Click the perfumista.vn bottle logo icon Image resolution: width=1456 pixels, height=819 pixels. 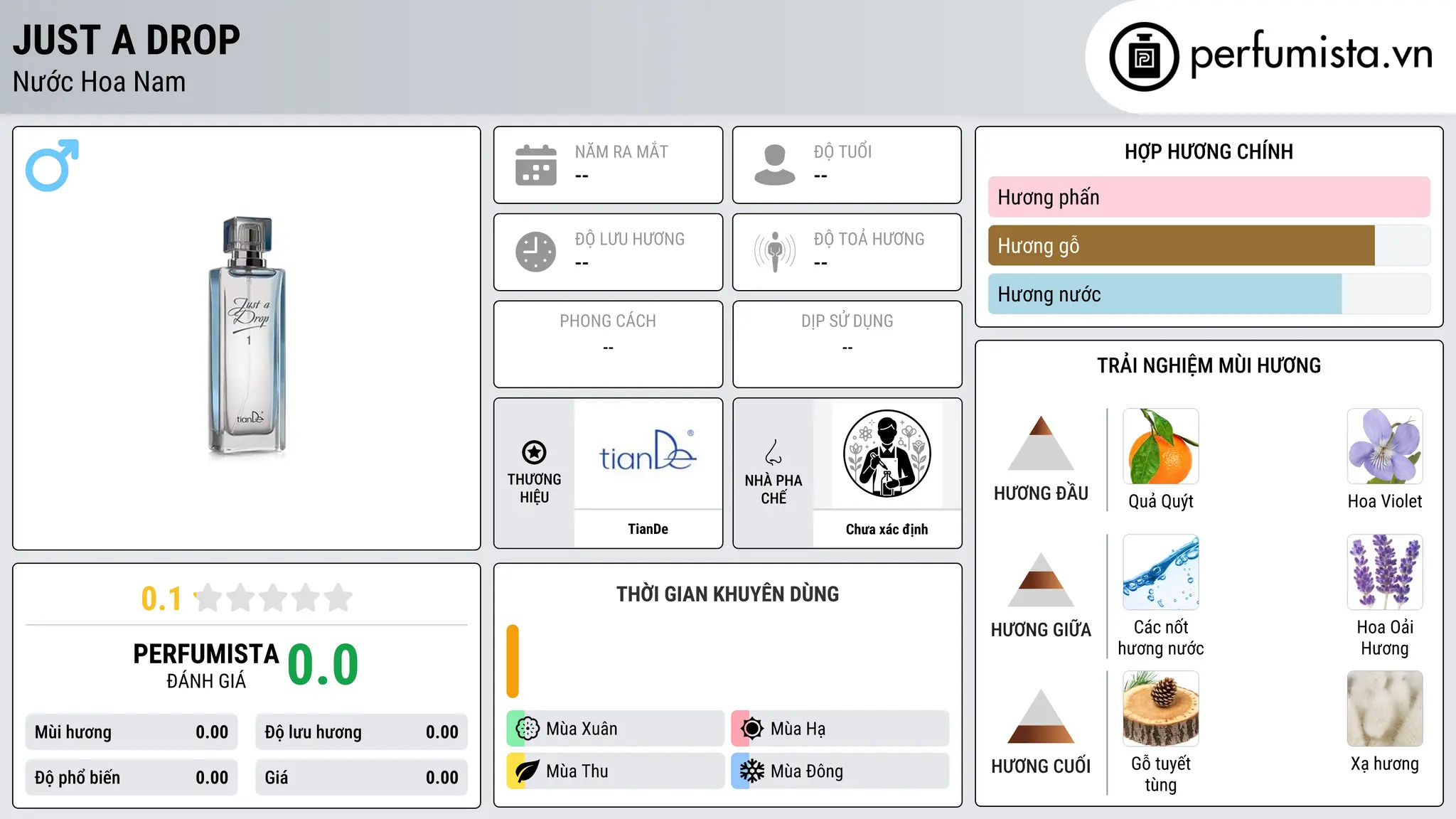(1144, 57)
